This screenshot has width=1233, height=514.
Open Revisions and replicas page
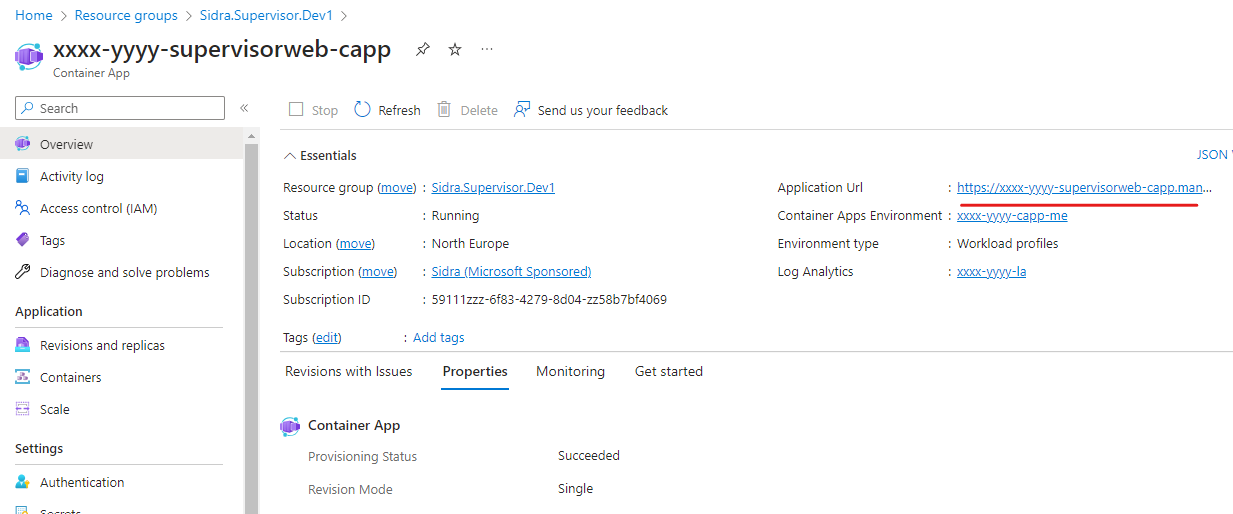(x=102, y=345)
